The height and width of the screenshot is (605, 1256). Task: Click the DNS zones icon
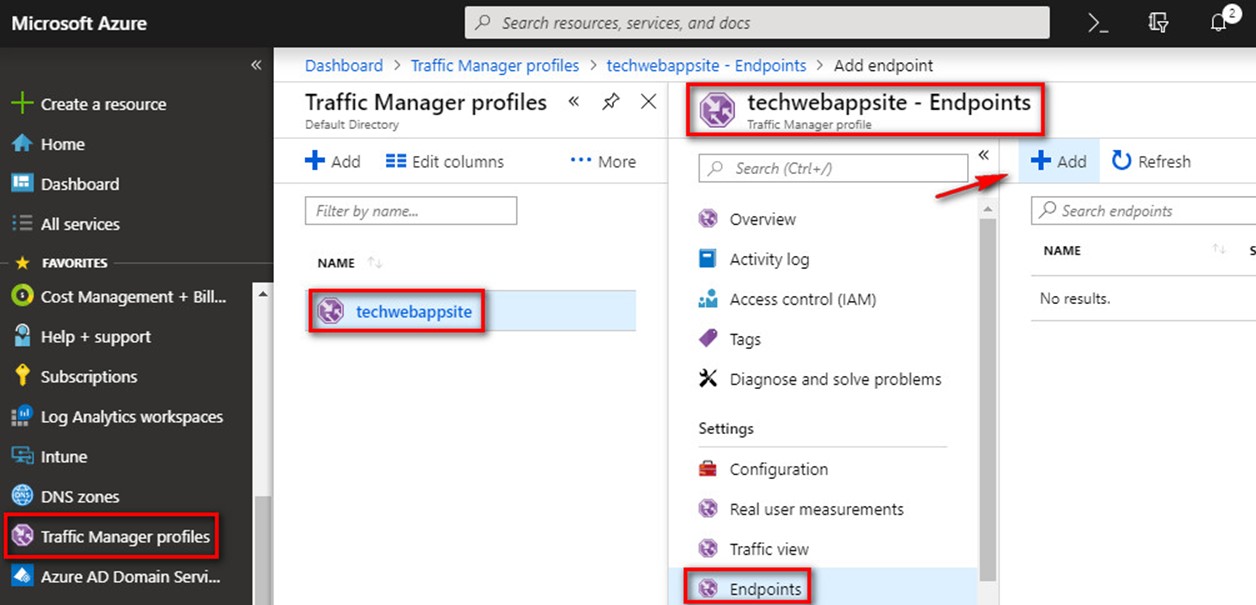[x=22, y=496]
